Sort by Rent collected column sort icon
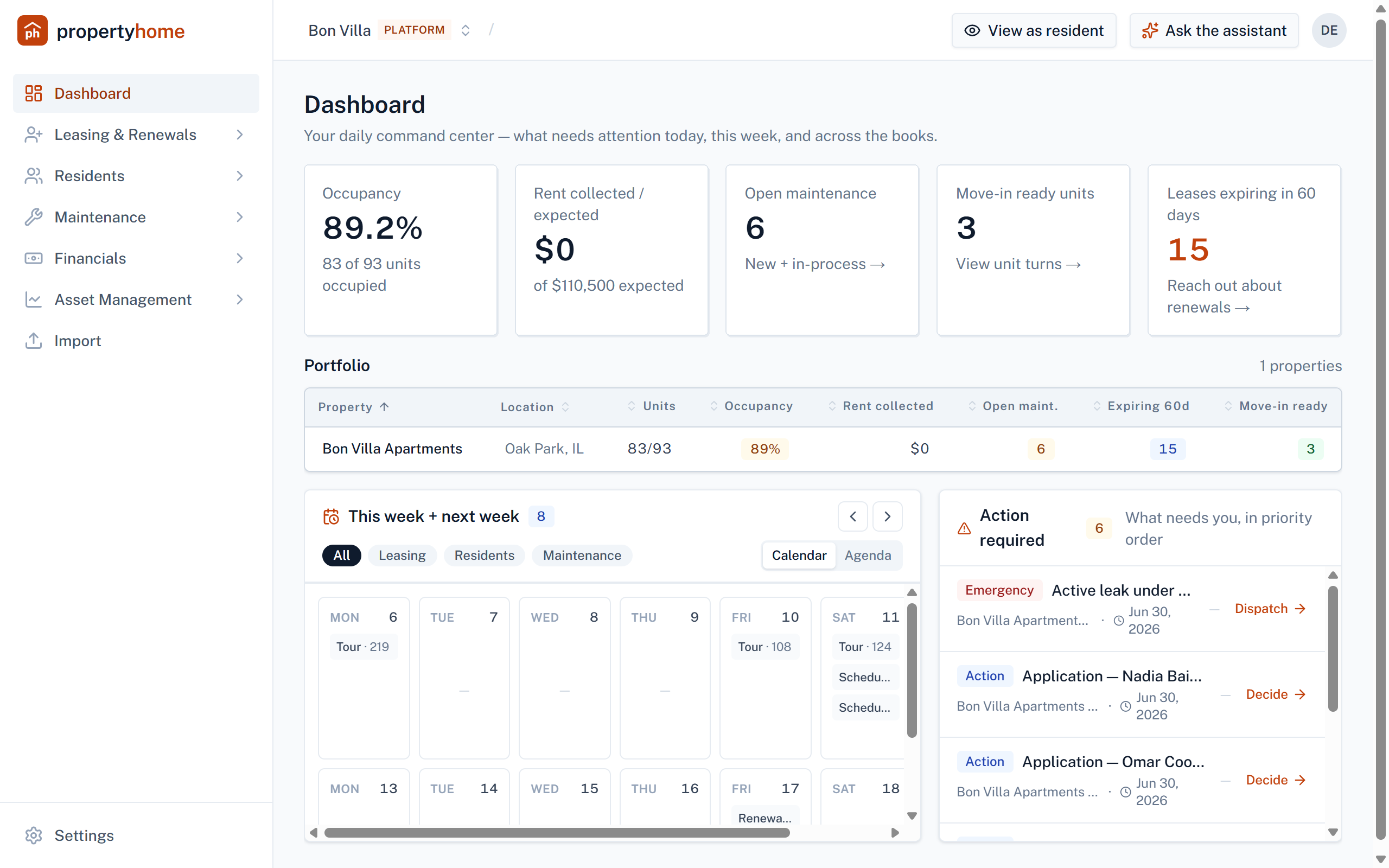 (832, 406)
